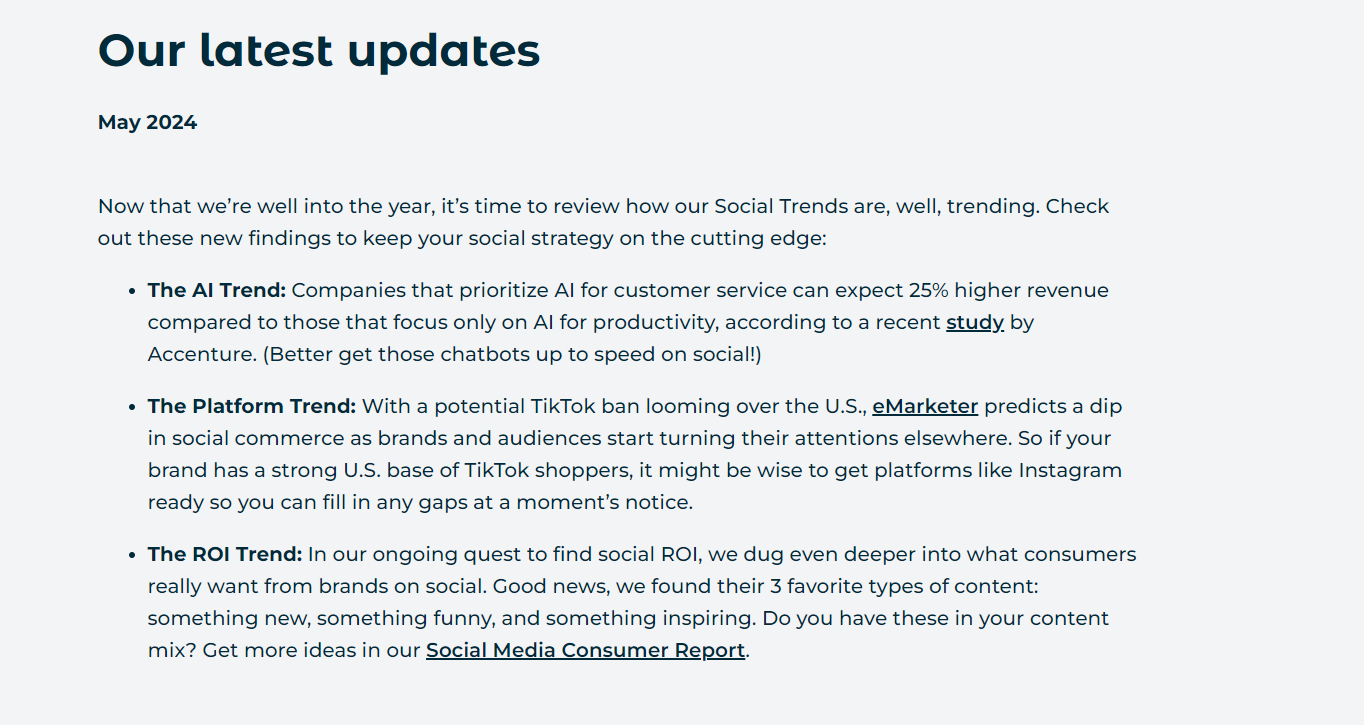Open the Social Media Consumer Report link

(585, 651)
